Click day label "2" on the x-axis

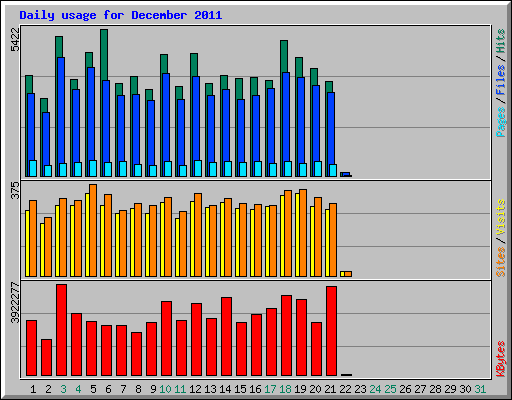[x=48, y=389]
